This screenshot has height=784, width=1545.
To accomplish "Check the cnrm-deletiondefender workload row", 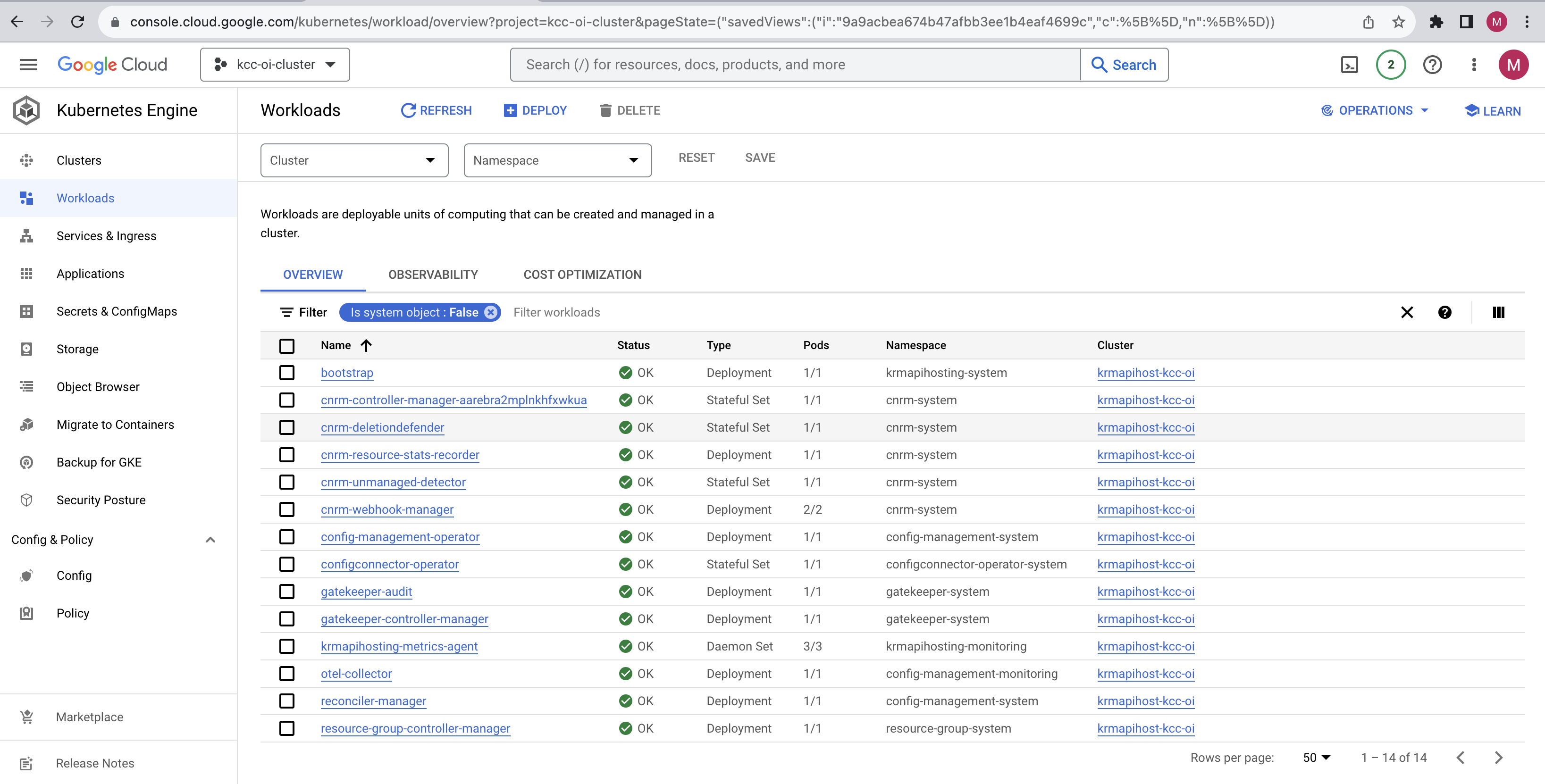I will pos(287,427).
